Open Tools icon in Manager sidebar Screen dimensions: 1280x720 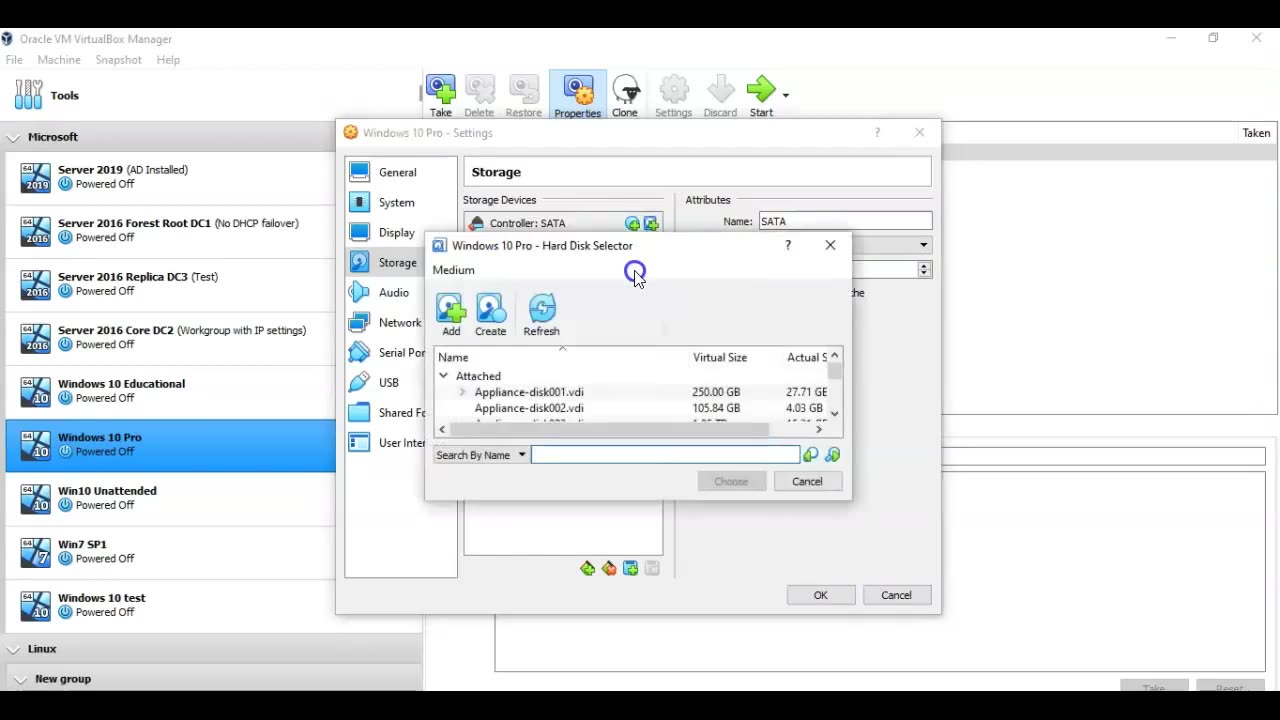coord(28,95)
